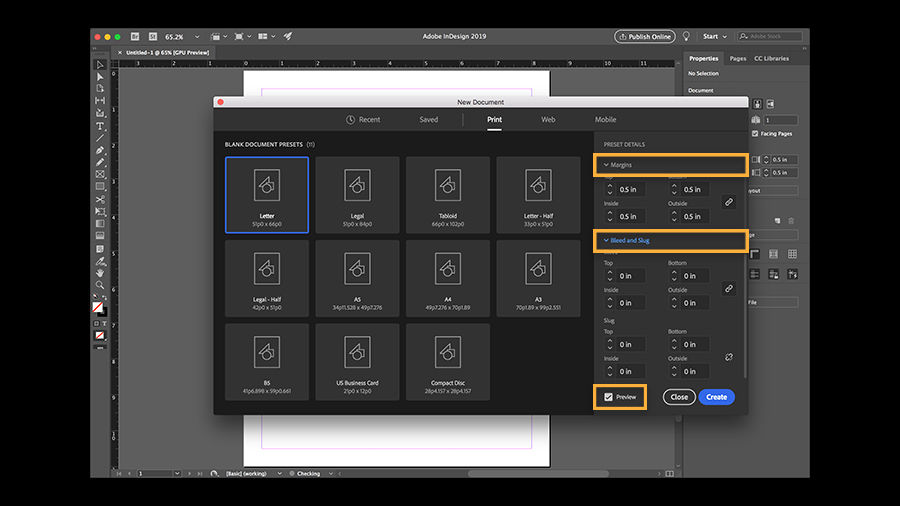
Task: Toggle the bleed values link icon
Action: point(728,289)
